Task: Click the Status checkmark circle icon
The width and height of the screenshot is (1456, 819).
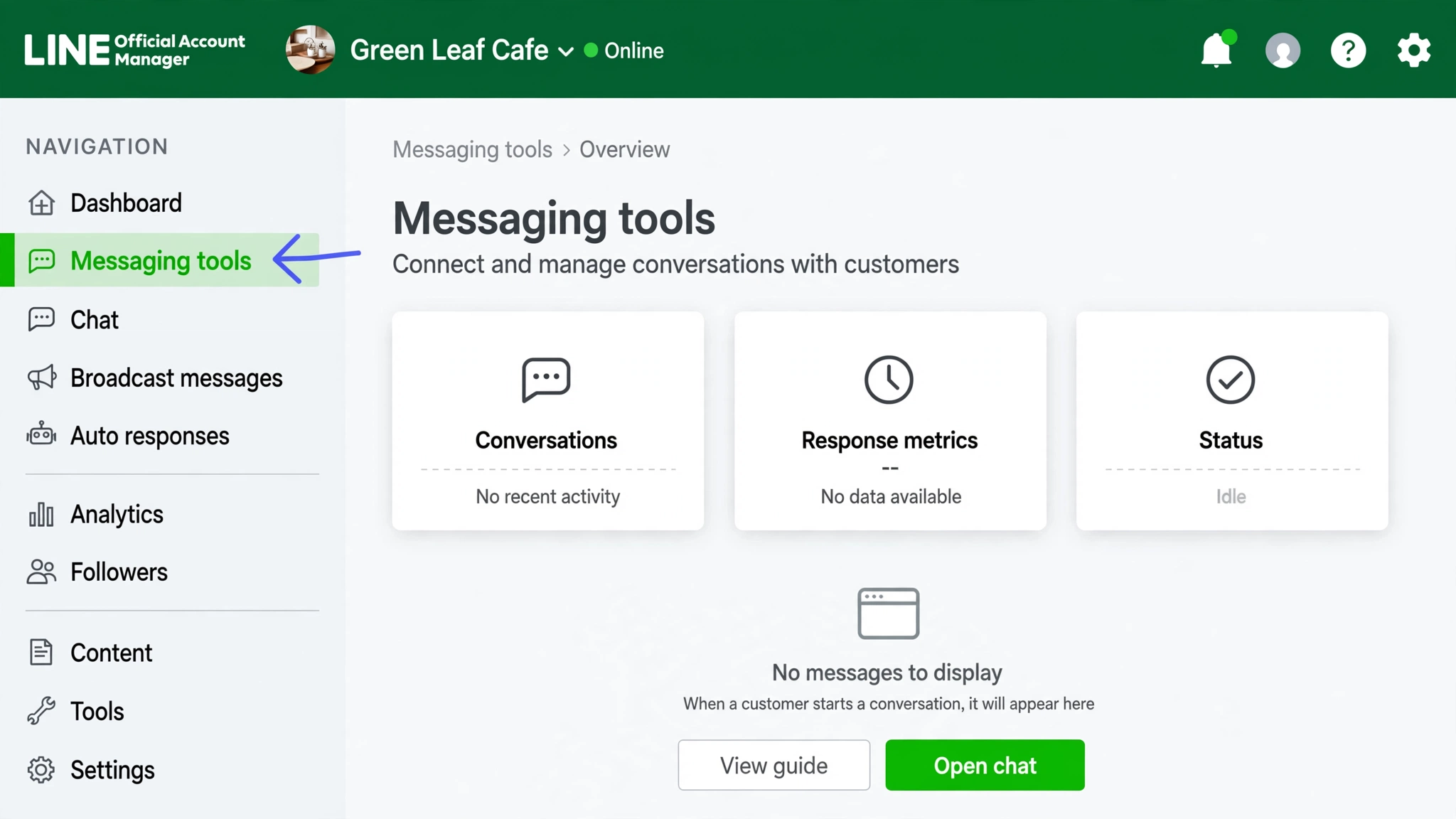Action: pyautogui.click(x=1231, y=380)
